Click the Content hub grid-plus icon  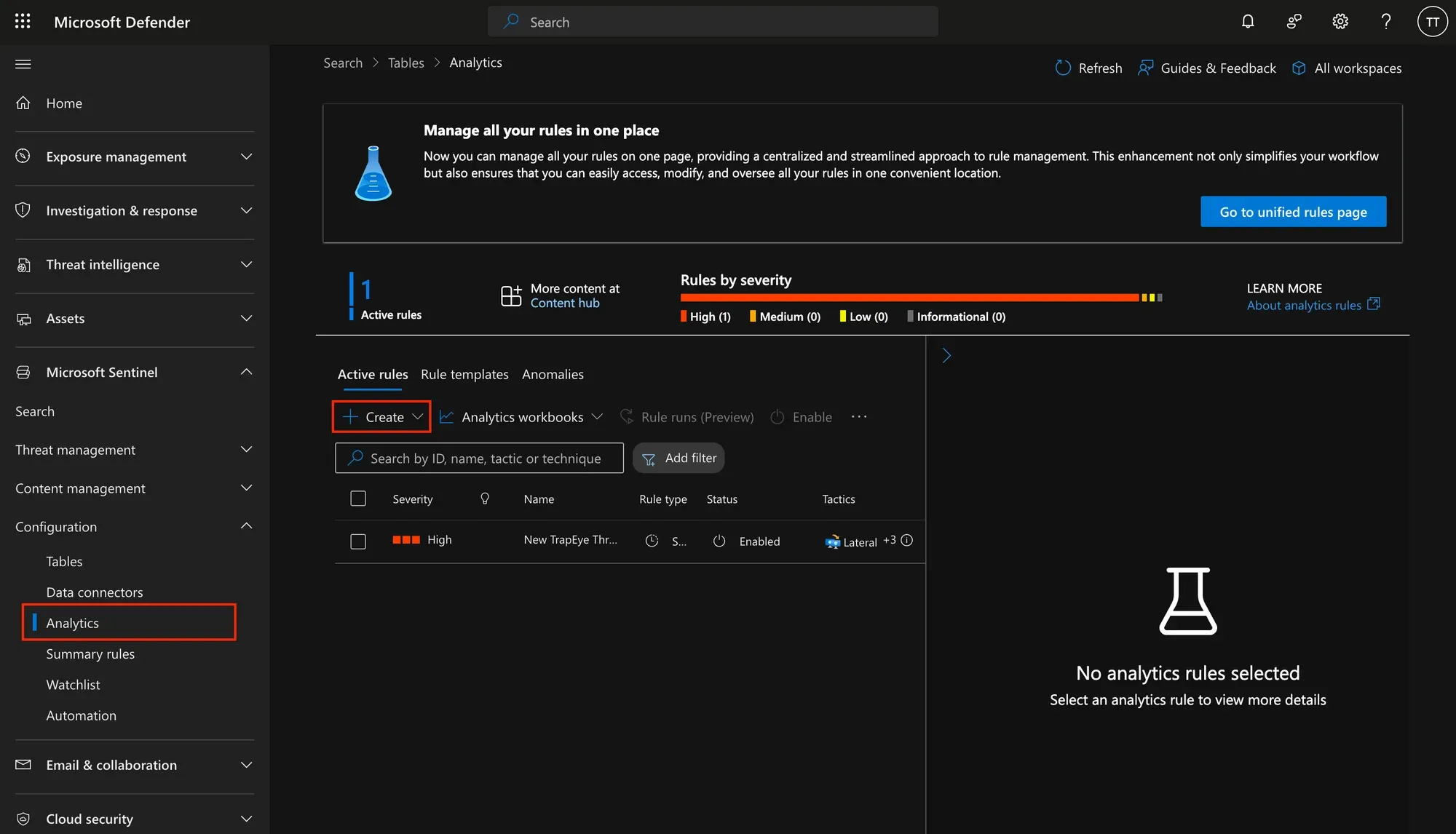(x=511, y=295)
